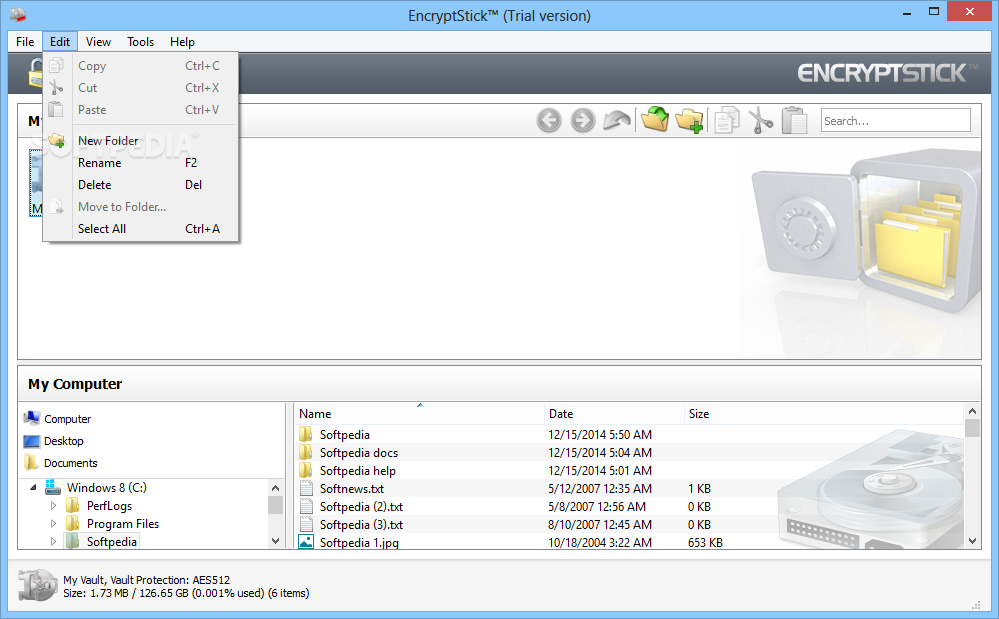Click the file list scrollbar down arrow
The height and width of the screenshot is (619, 999).
click(x=972, y=541)
